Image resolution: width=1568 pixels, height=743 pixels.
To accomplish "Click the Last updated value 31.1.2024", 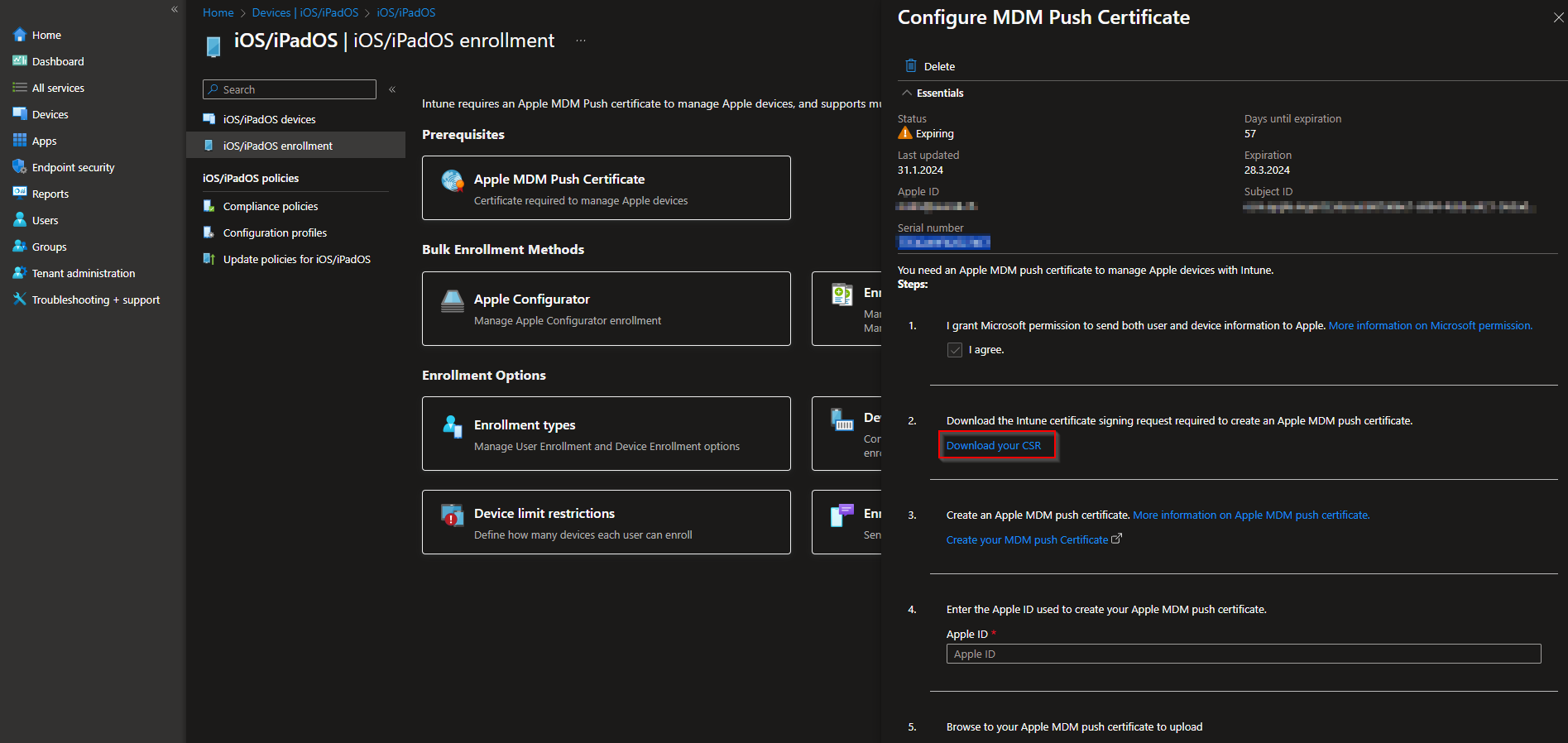I will point(920,170).
